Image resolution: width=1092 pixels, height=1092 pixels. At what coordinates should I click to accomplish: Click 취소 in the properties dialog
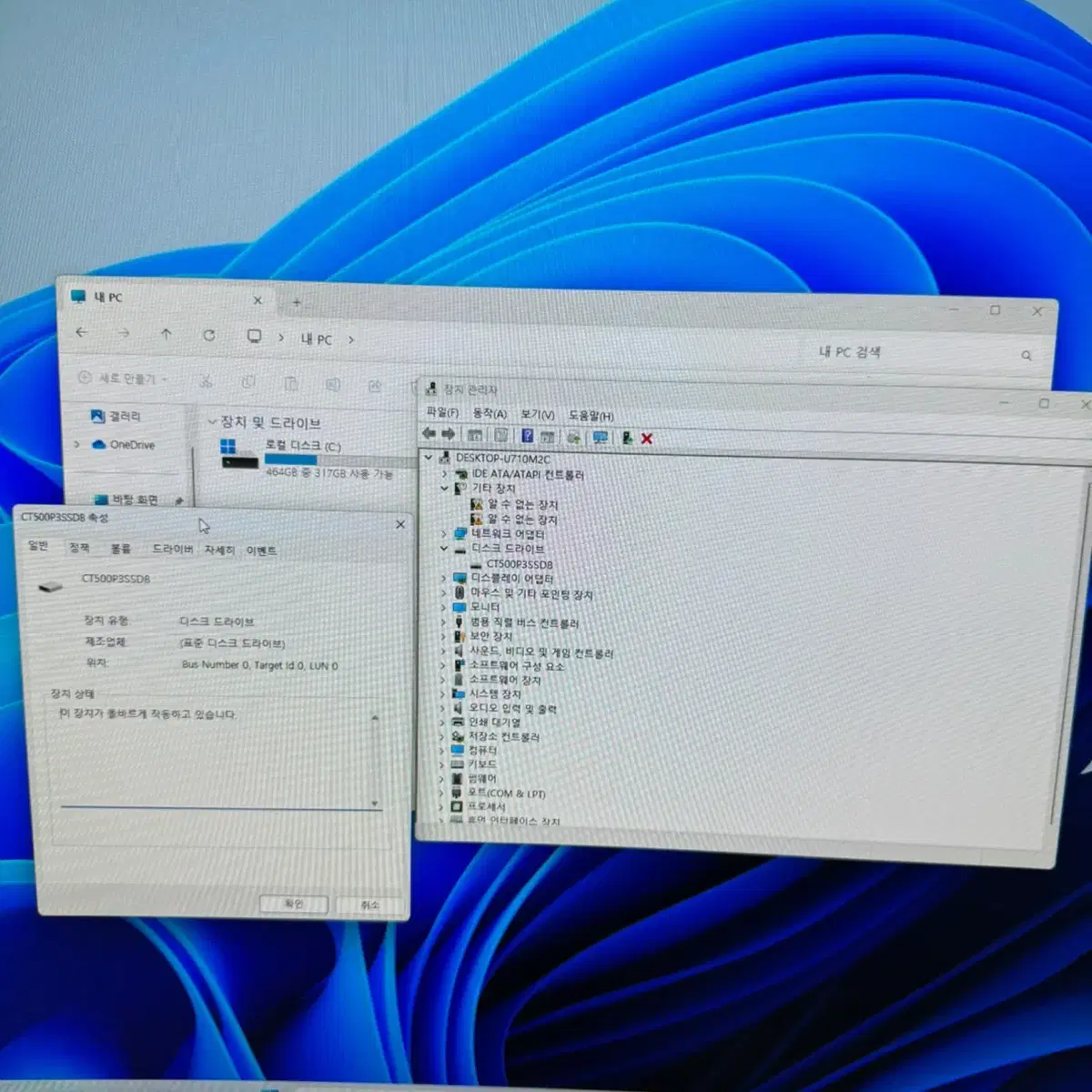pos(369,905)
